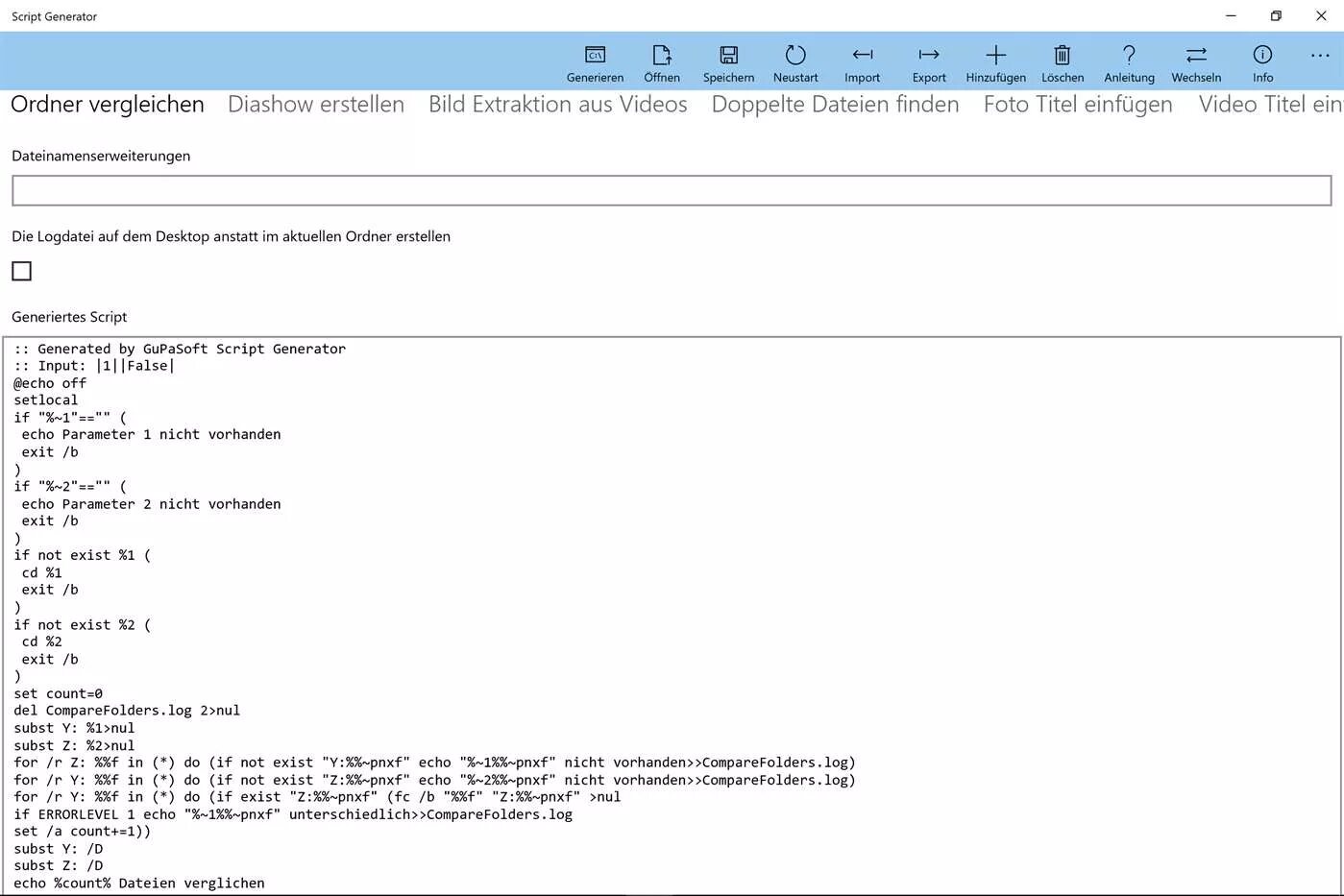
Task: Minimize the Script Generator window
Action: (1231, 15)
